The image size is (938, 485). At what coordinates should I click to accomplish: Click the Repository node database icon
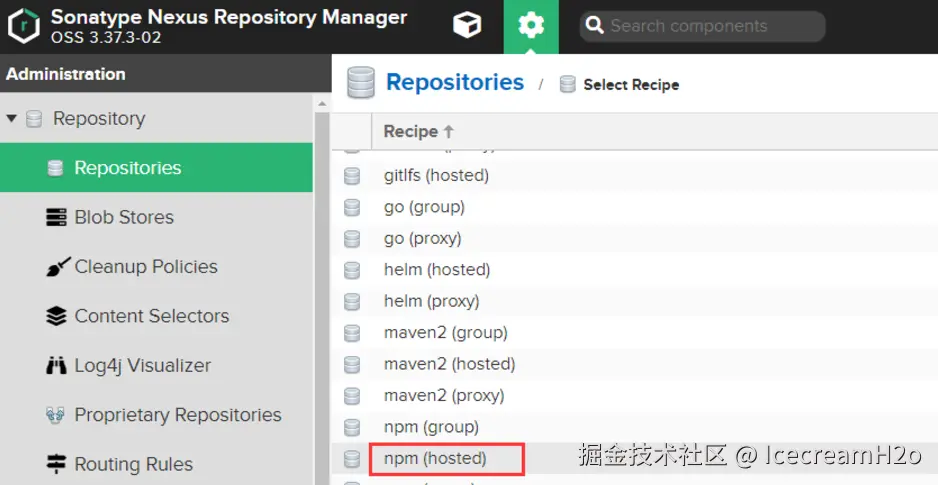pyautogui.click(x=34, y=119)
